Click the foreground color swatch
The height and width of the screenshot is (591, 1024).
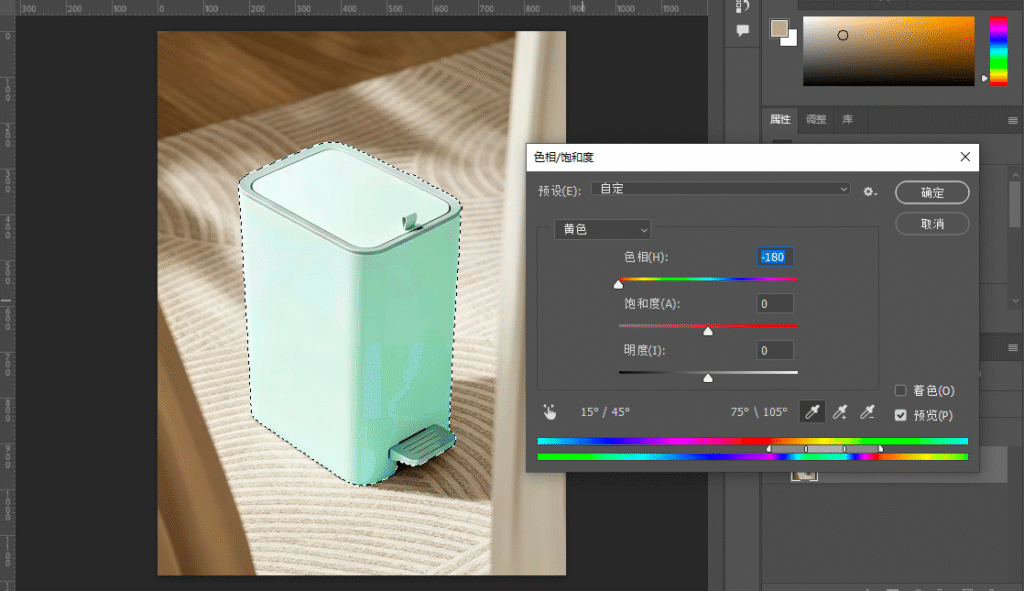click(x=778, y=29)
